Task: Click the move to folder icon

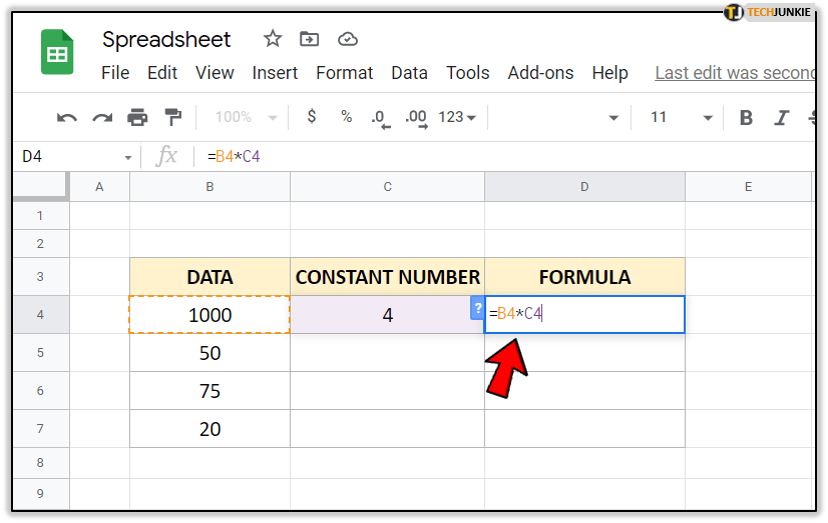Action: point(310,39)
